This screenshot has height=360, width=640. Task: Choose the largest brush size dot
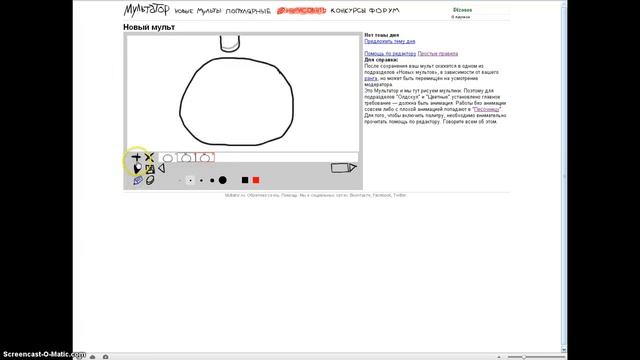222,180
